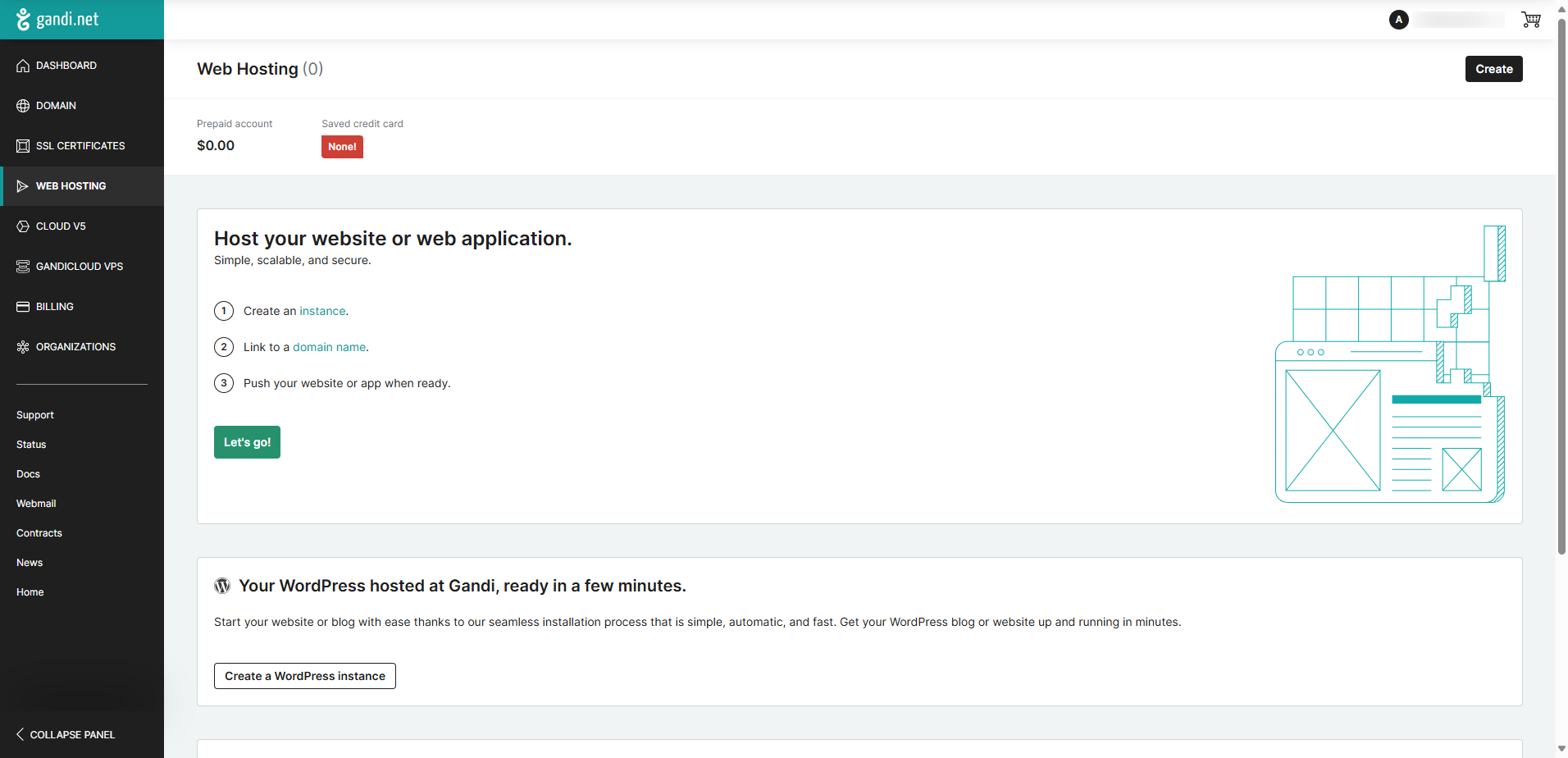
Task: Open Webmail link
Action: coord(36,504)
